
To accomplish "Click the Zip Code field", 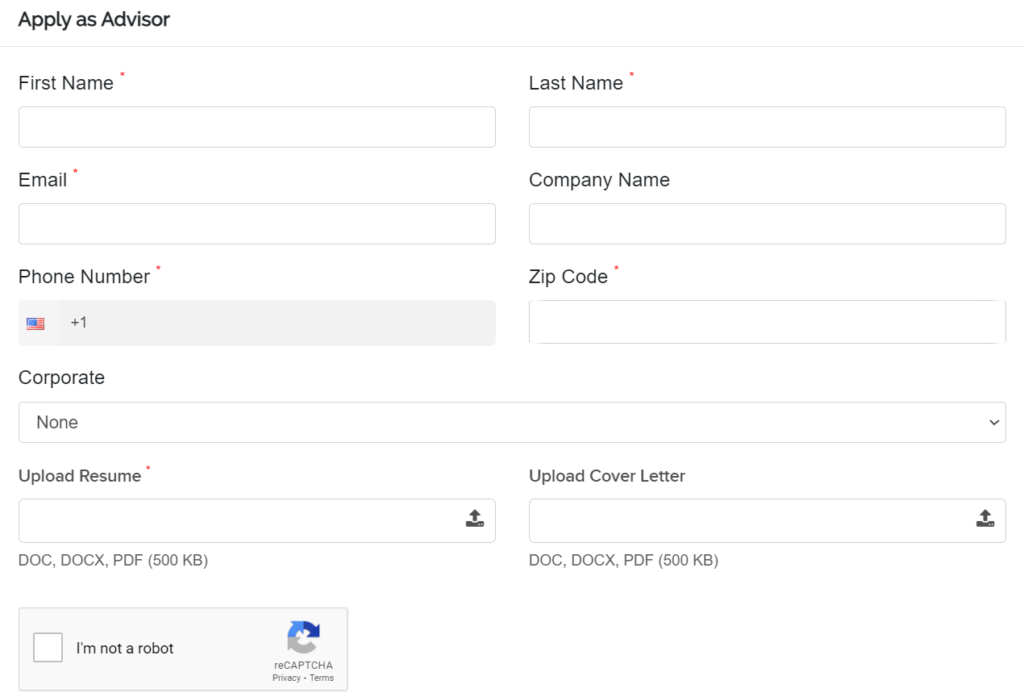I will tap(767, 322).
